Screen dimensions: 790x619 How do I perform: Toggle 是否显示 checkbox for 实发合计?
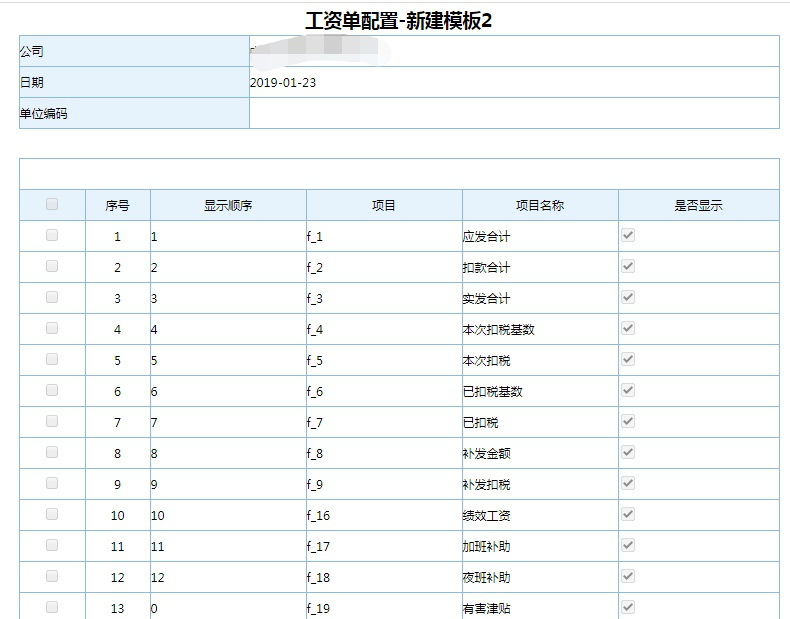pos(628,297)
